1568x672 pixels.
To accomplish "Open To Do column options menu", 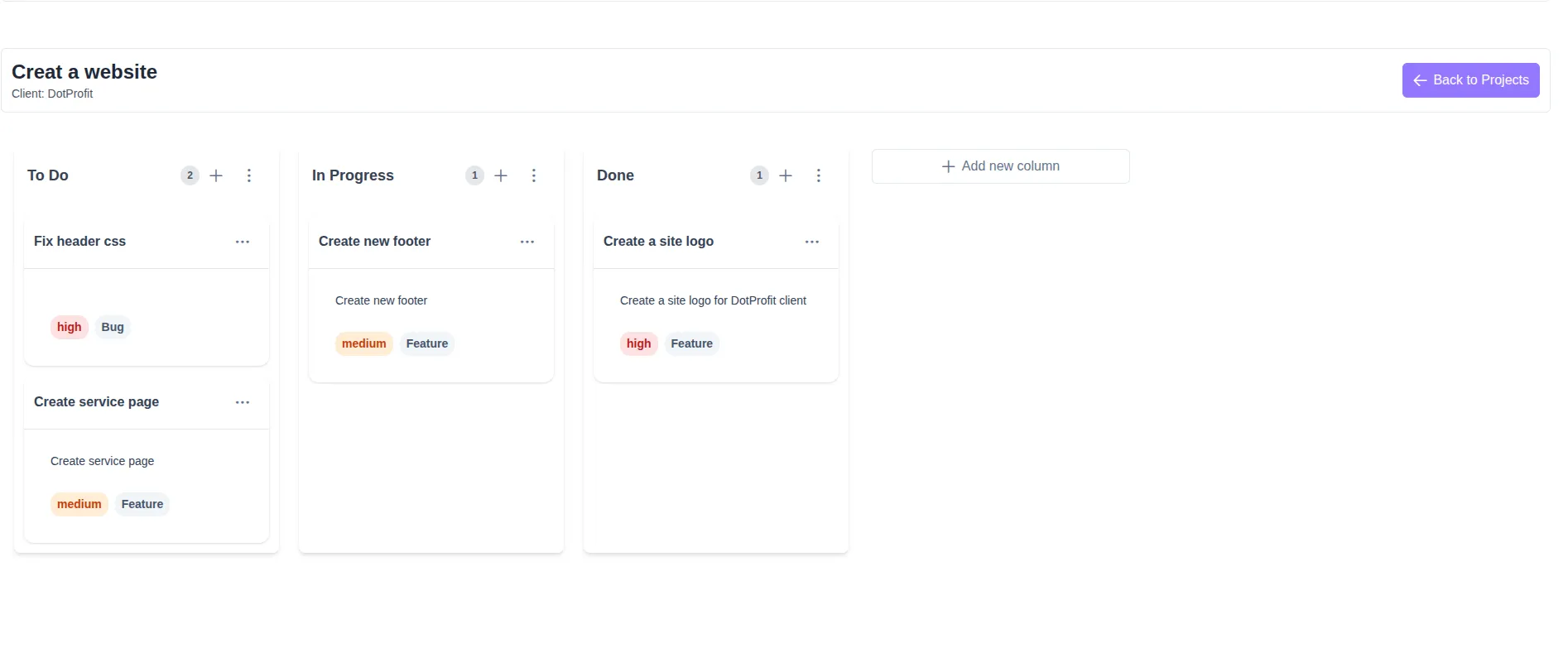I will [x=249, y=175].
